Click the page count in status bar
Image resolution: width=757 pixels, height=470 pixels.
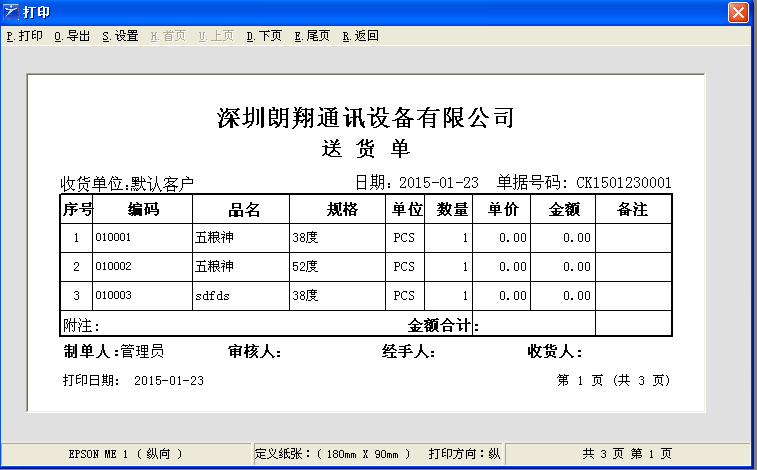(628, 453)
